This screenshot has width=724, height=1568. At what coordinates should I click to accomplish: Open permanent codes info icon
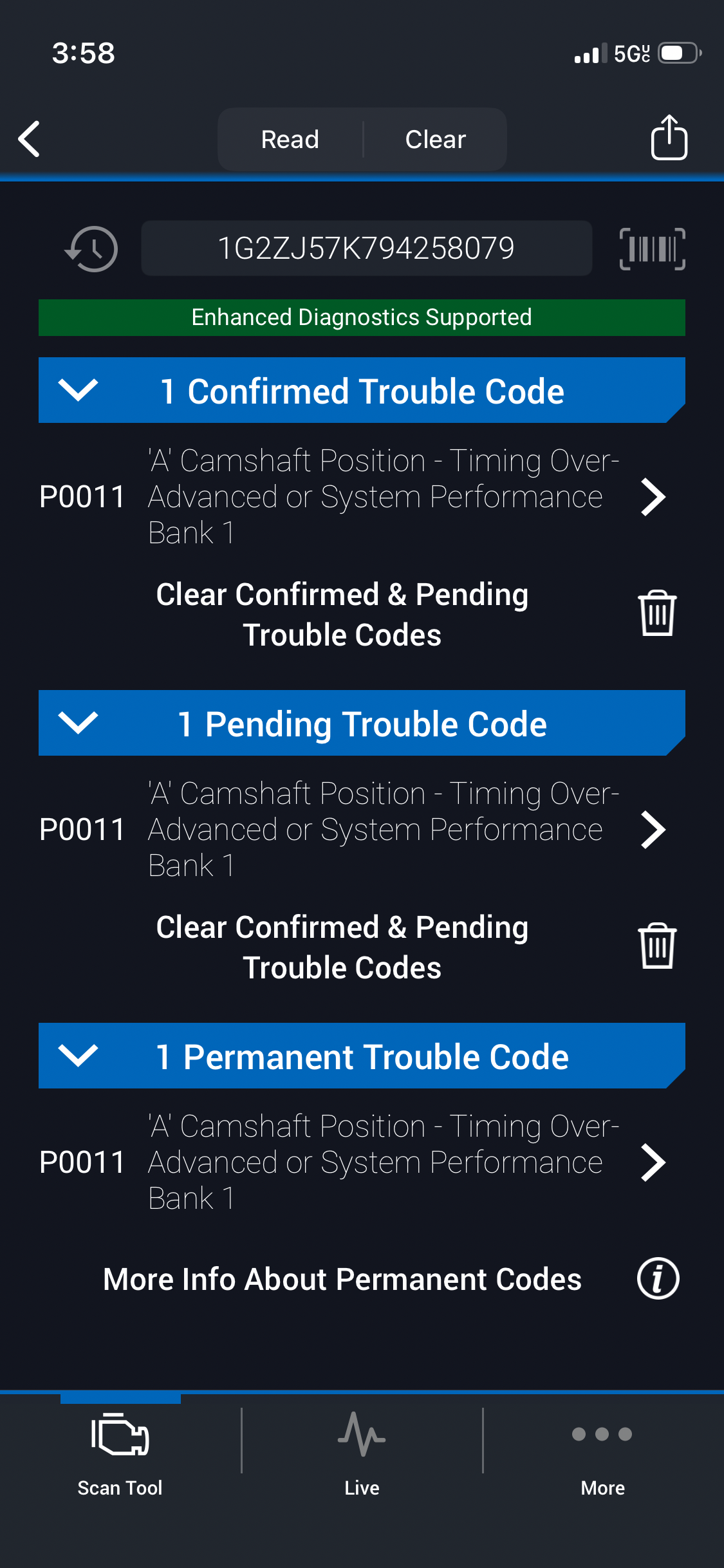click(x=658, y=1278)
